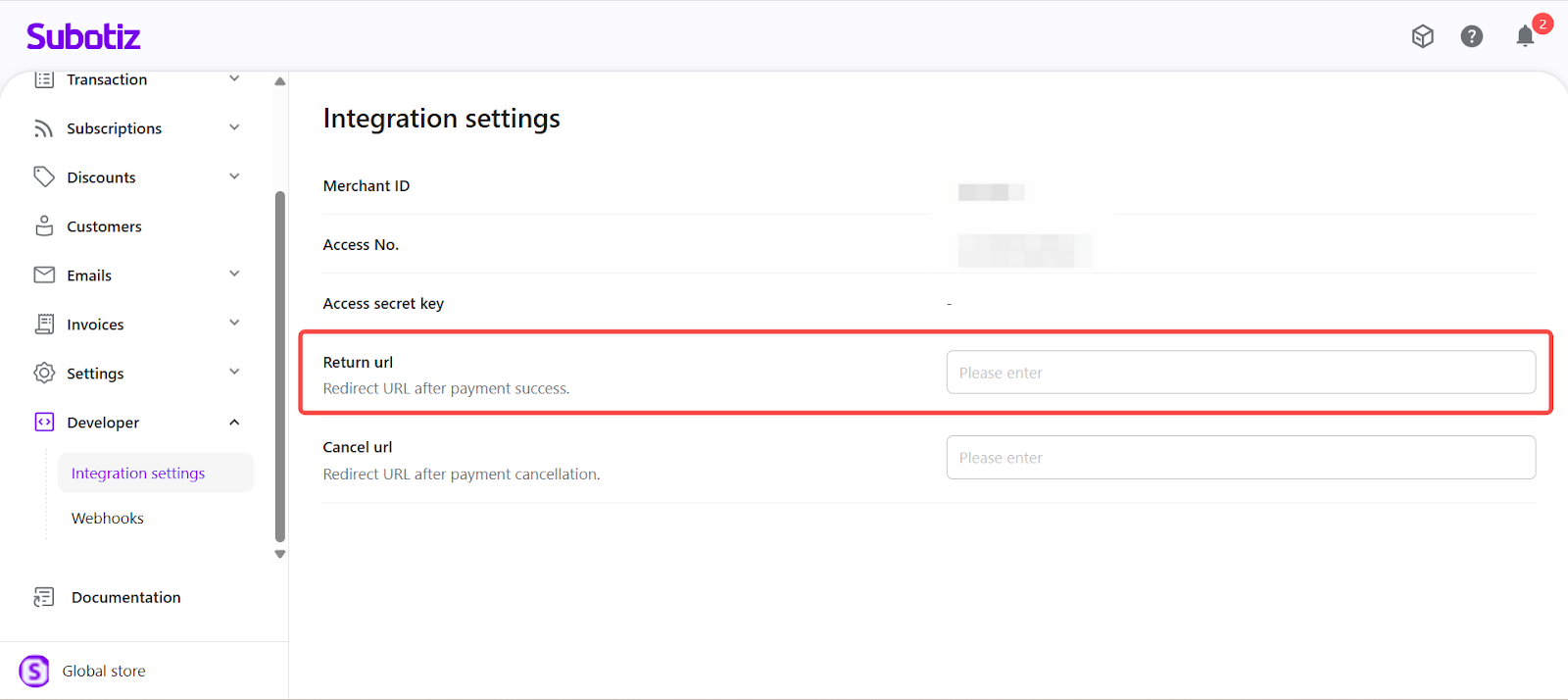This screenshot has width=1568, height=700.
Task: Click the sidebar scroll down arrow
Action: tap(280, 554)
